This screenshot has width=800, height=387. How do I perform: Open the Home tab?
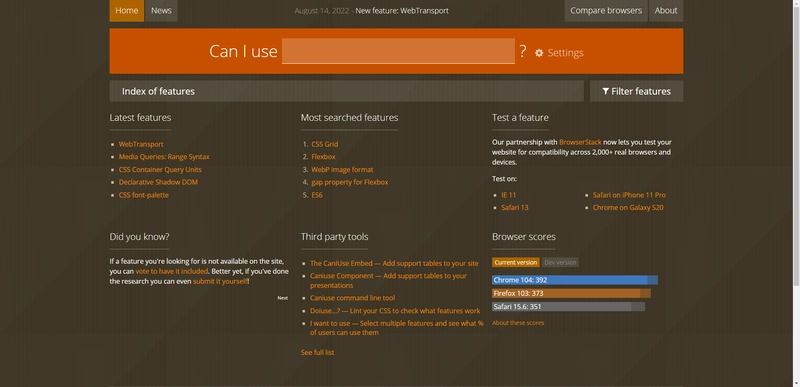[127, 11]
